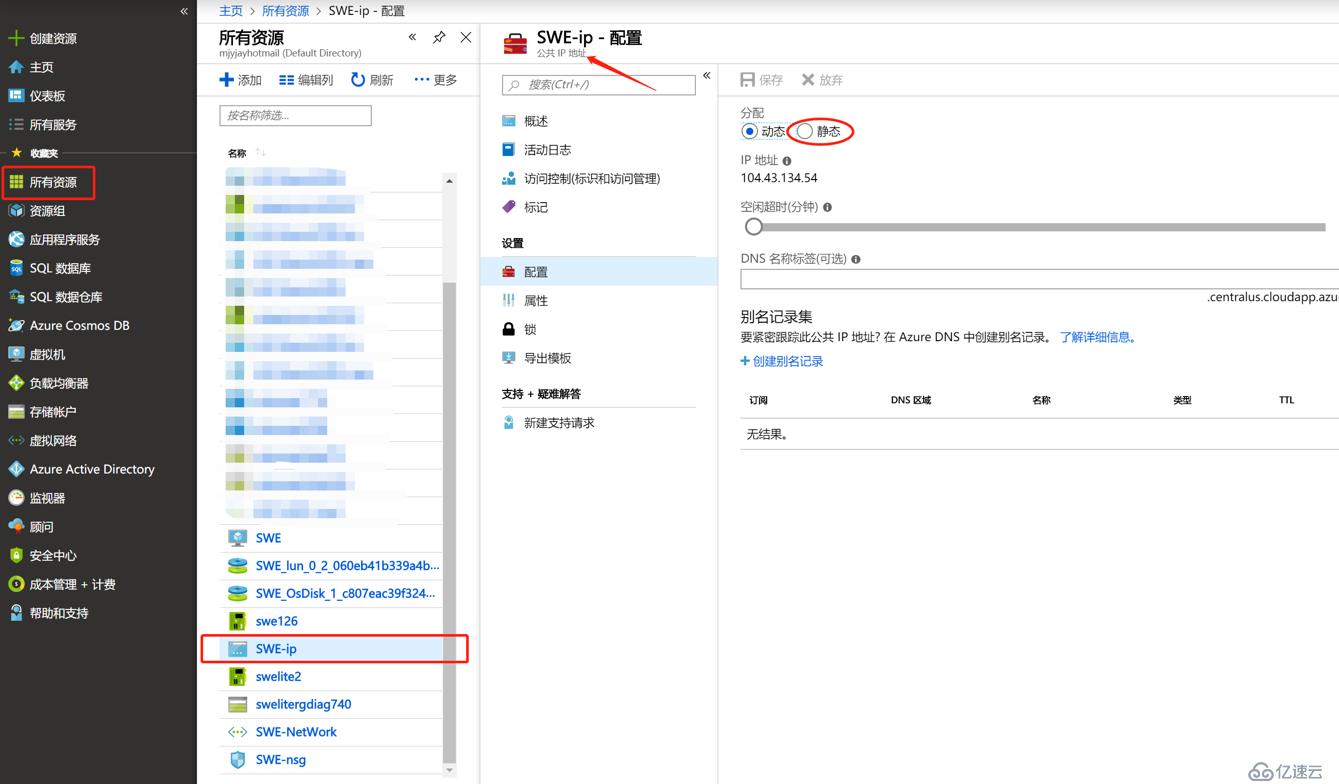Click Edit columns (编辑列)

point(306,80)
